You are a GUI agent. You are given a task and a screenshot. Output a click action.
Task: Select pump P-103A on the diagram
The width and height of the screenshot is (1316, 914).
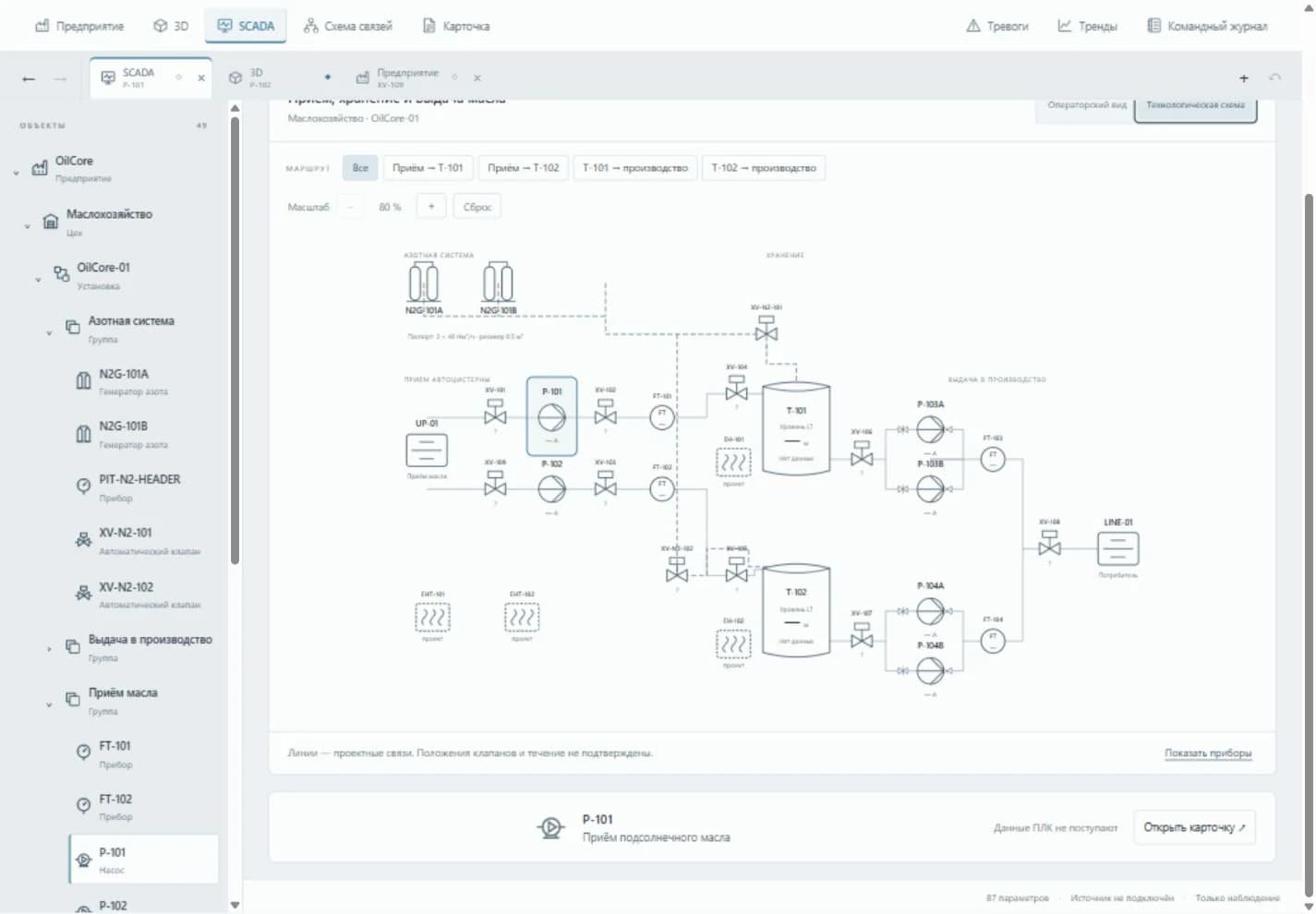930,429
